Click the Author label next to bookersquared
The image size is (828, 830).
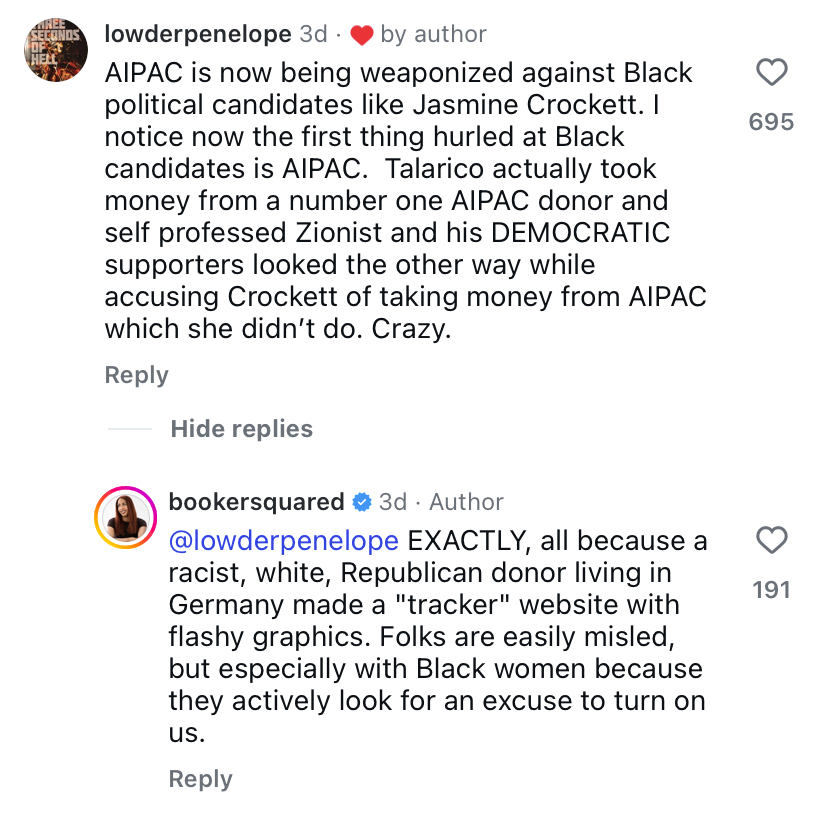pyautogui.click(x=466, y=502)
